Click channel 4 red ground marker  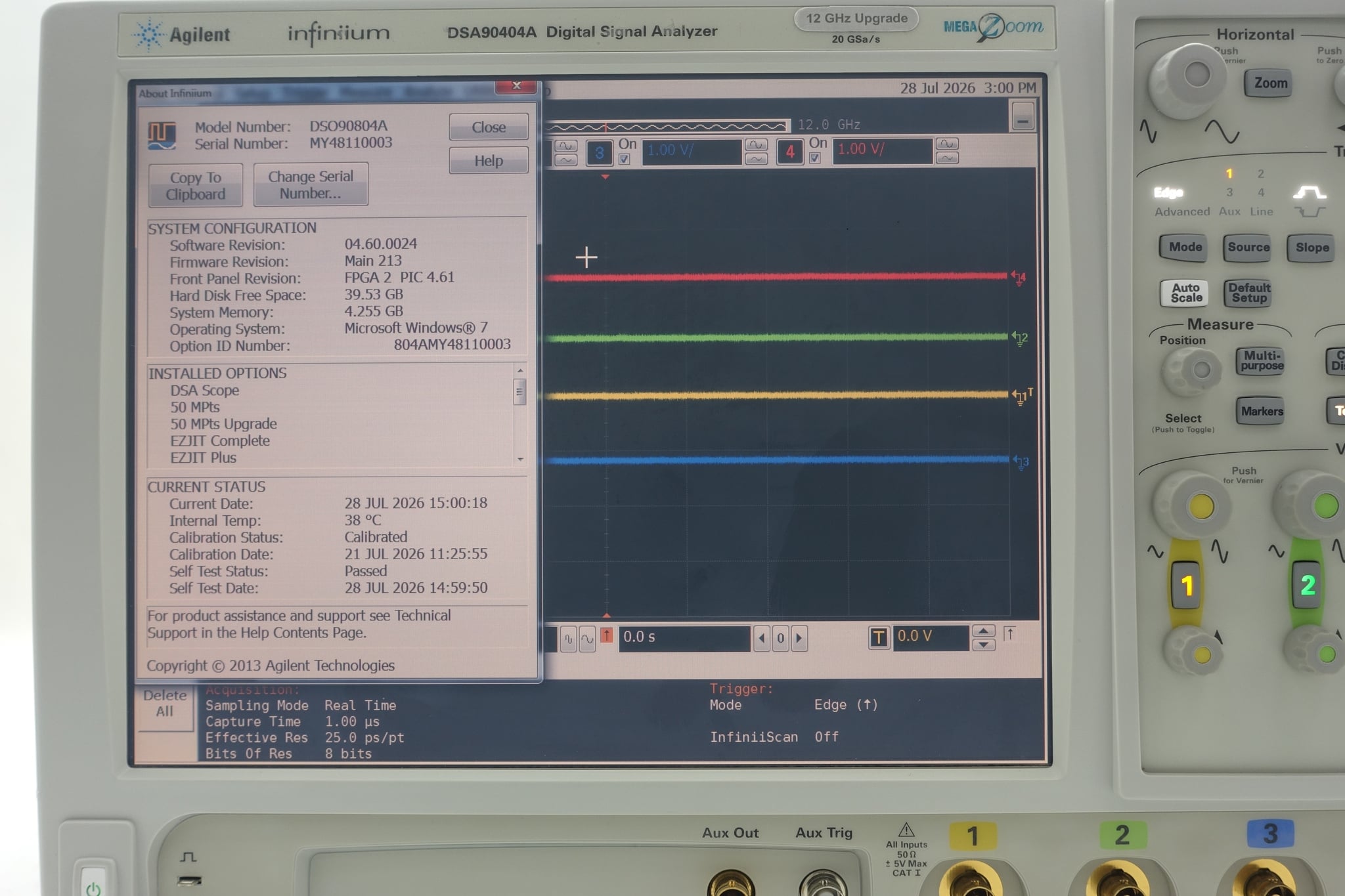click(x=1019, y=278)
